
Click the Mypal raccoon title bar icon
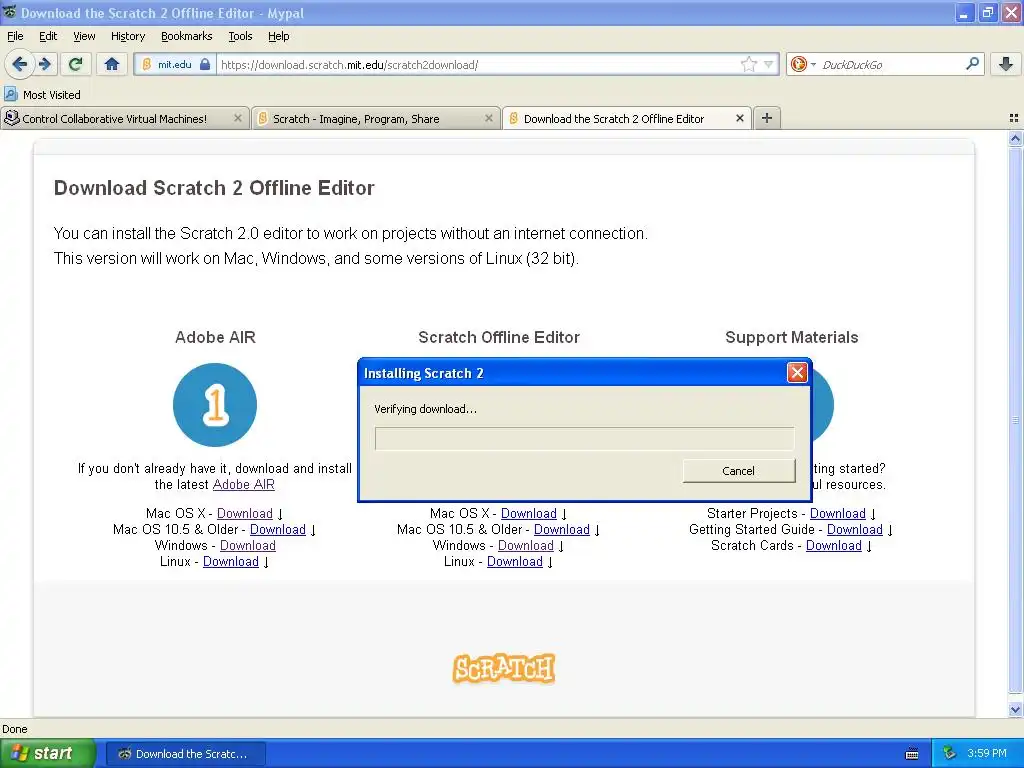[9, 12]
